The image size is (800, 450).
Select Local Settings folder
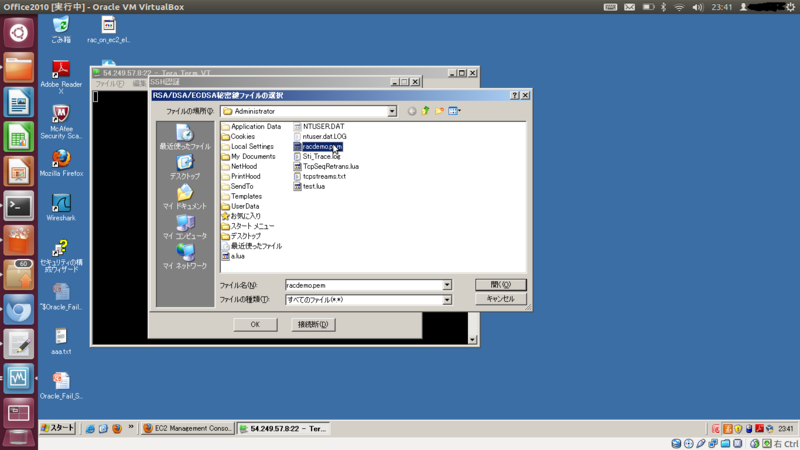[247, 146]
